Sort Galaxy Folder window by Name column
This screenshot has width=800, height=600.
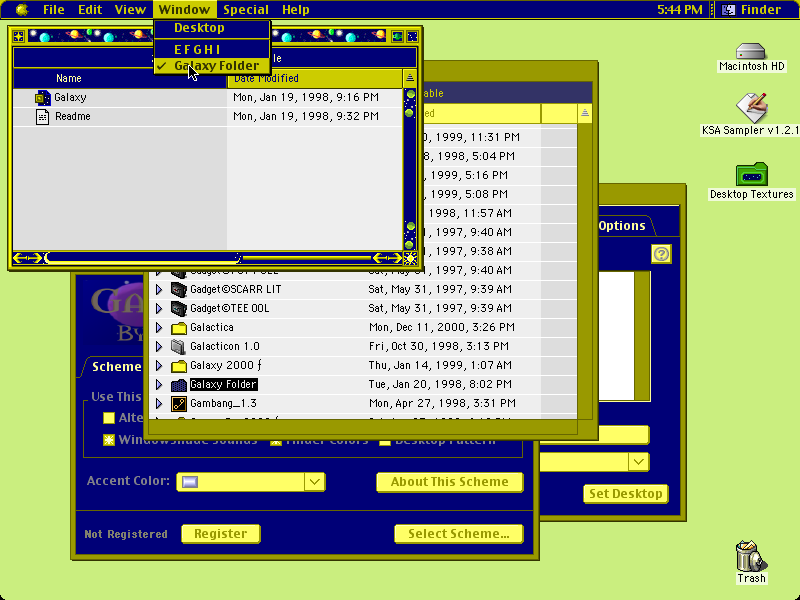(x=120, y=78)
